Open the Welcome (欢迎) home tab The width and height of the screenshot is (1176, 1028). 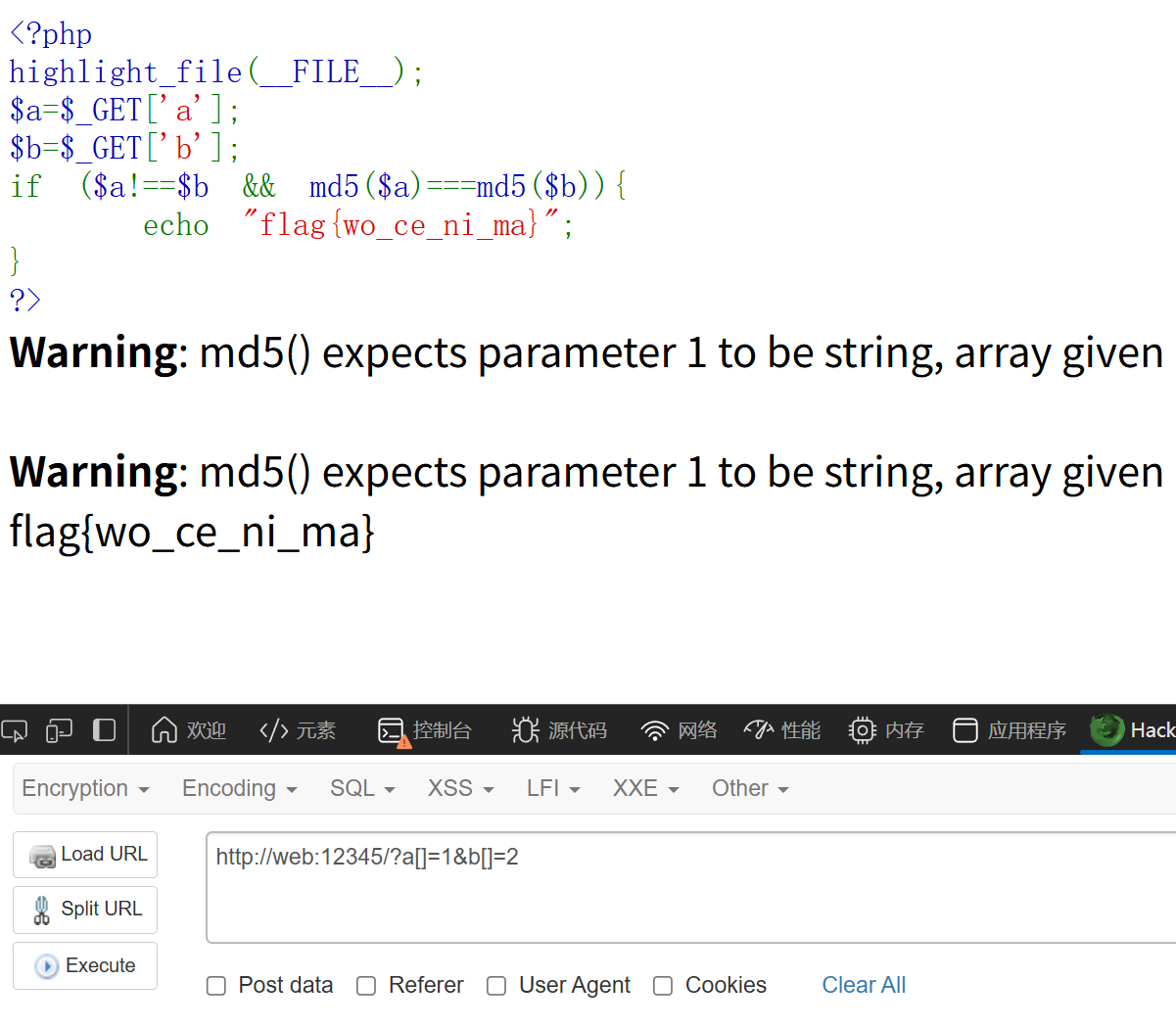[x=188, y=730]
